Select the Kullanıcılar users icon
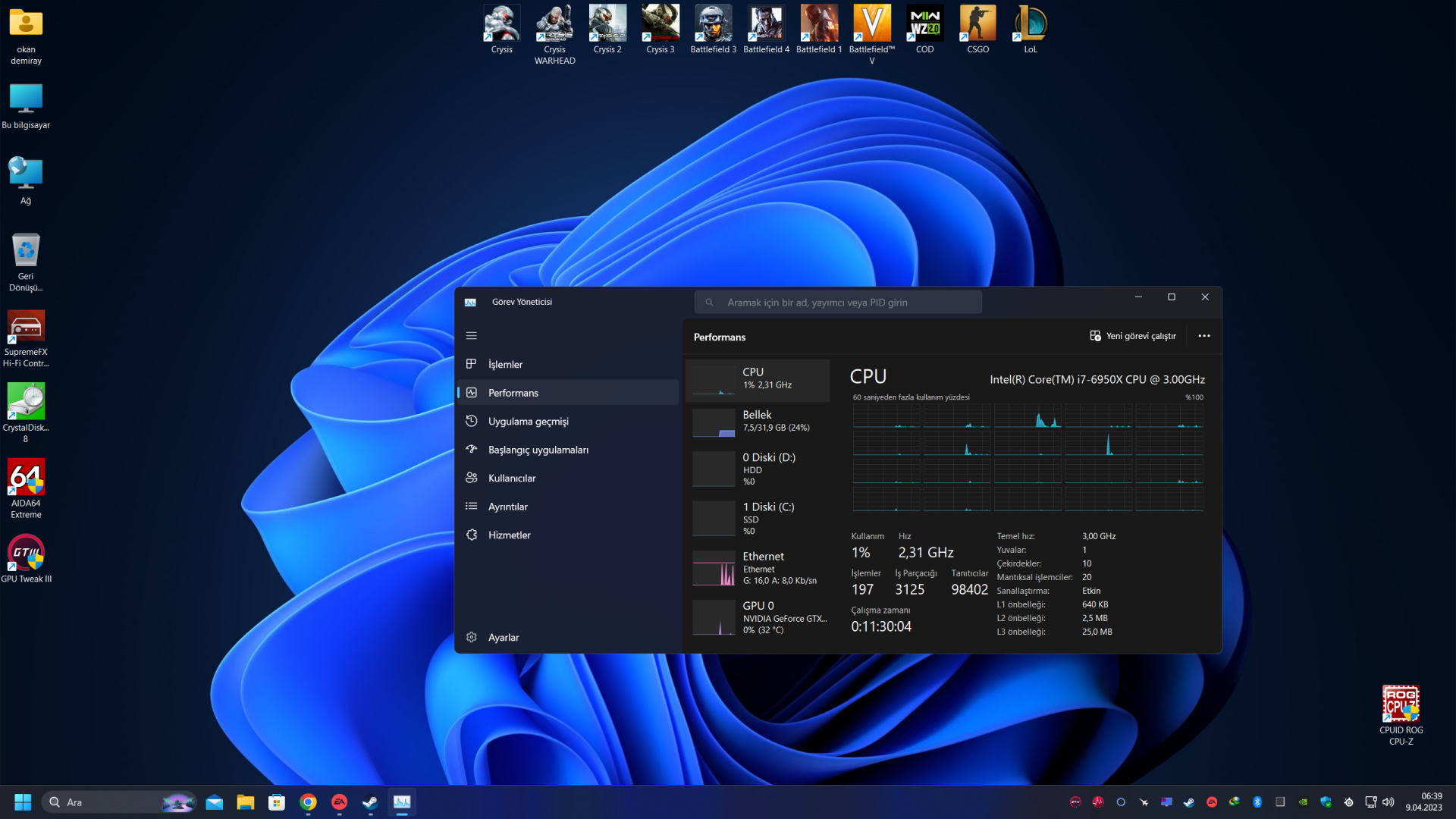Viewport: 1456px width, 819px height. [472, 478]
